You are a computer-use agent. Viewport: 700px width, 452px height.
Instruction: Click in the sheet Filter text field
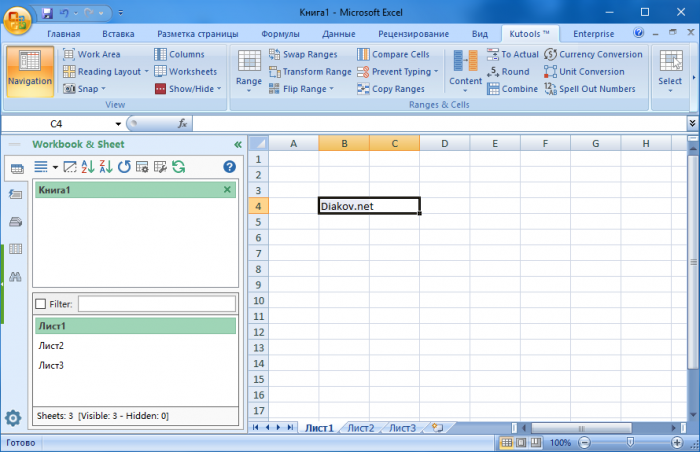click(x=156, y=304)
